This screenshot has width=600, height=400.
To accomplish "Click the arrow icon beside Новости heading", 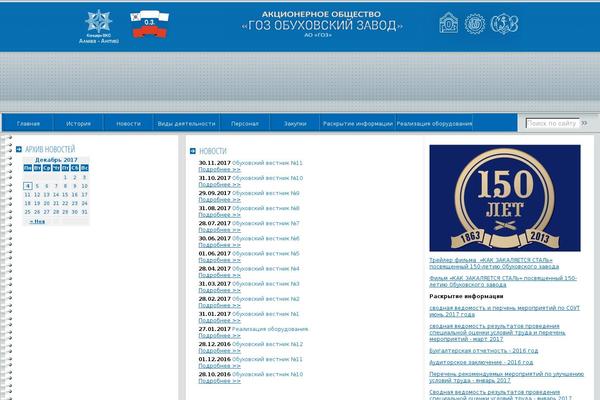I will [193, 151].
